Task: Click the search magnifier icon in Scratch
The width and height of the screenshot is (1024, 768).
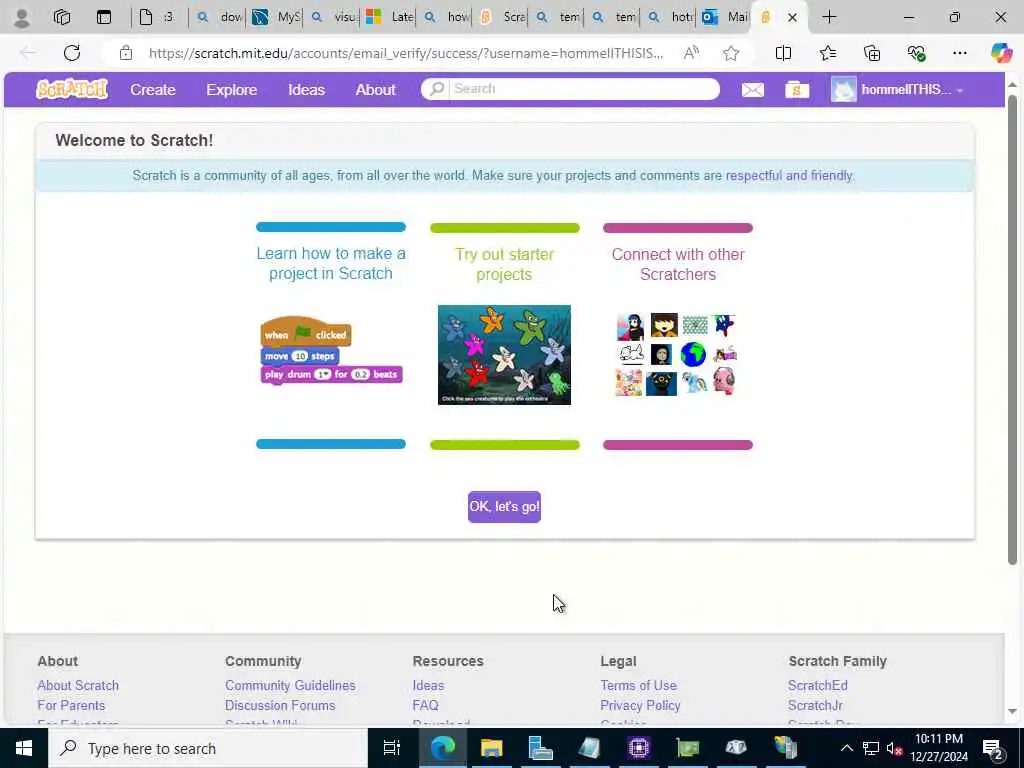Action: pos(437,88)
